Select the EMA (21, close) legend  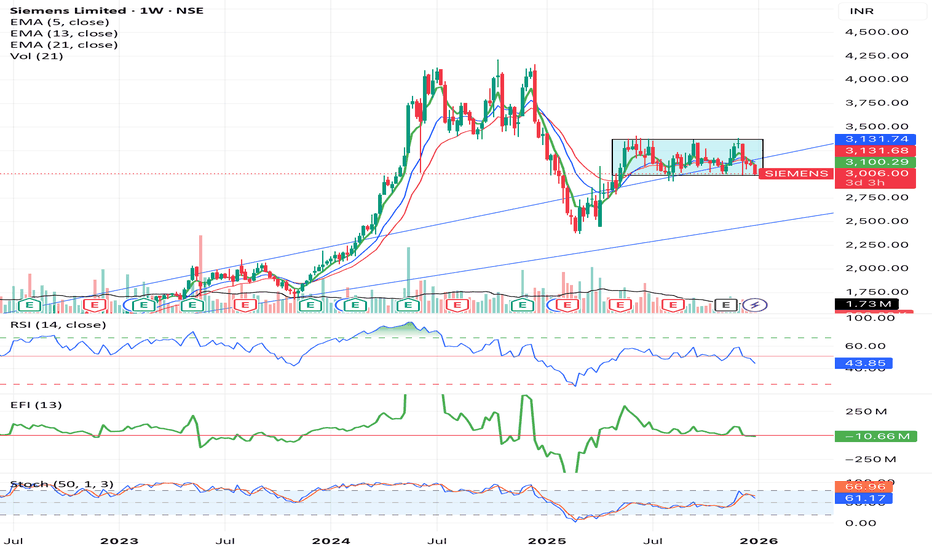[x=64, y=45]
